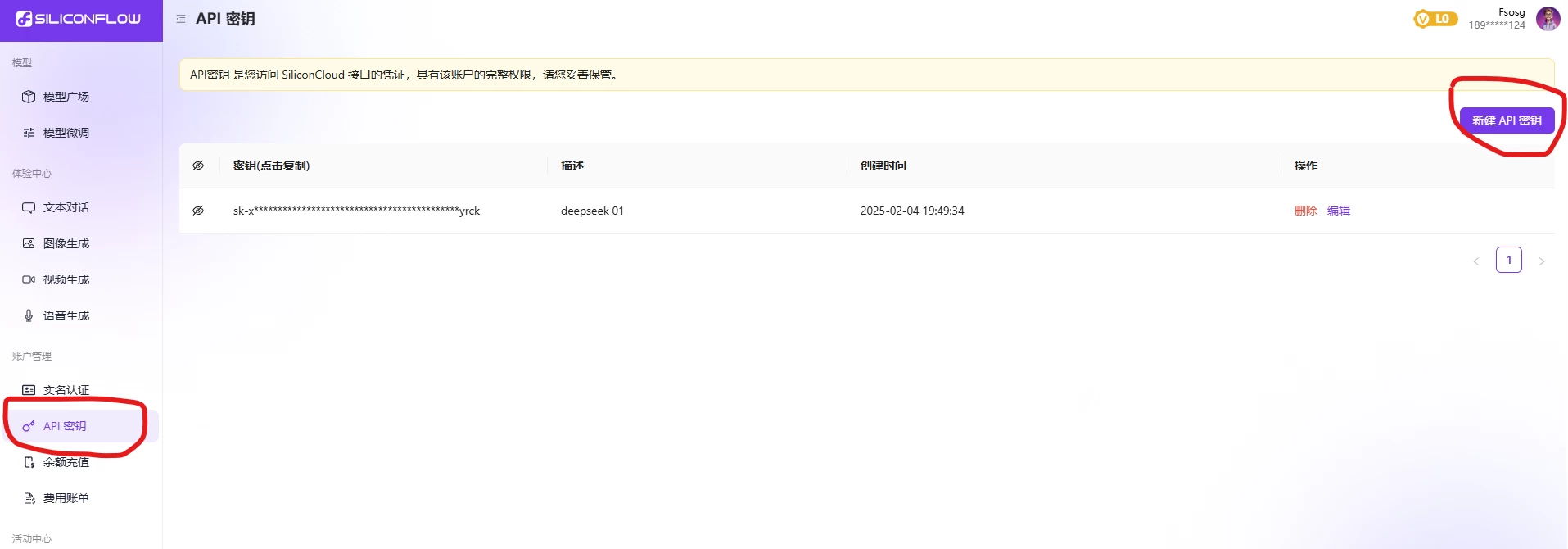This screenshot has width=1568, height=549.
Task: Open the 模型广场 cube icon
Action: click(x=29, y=97)
